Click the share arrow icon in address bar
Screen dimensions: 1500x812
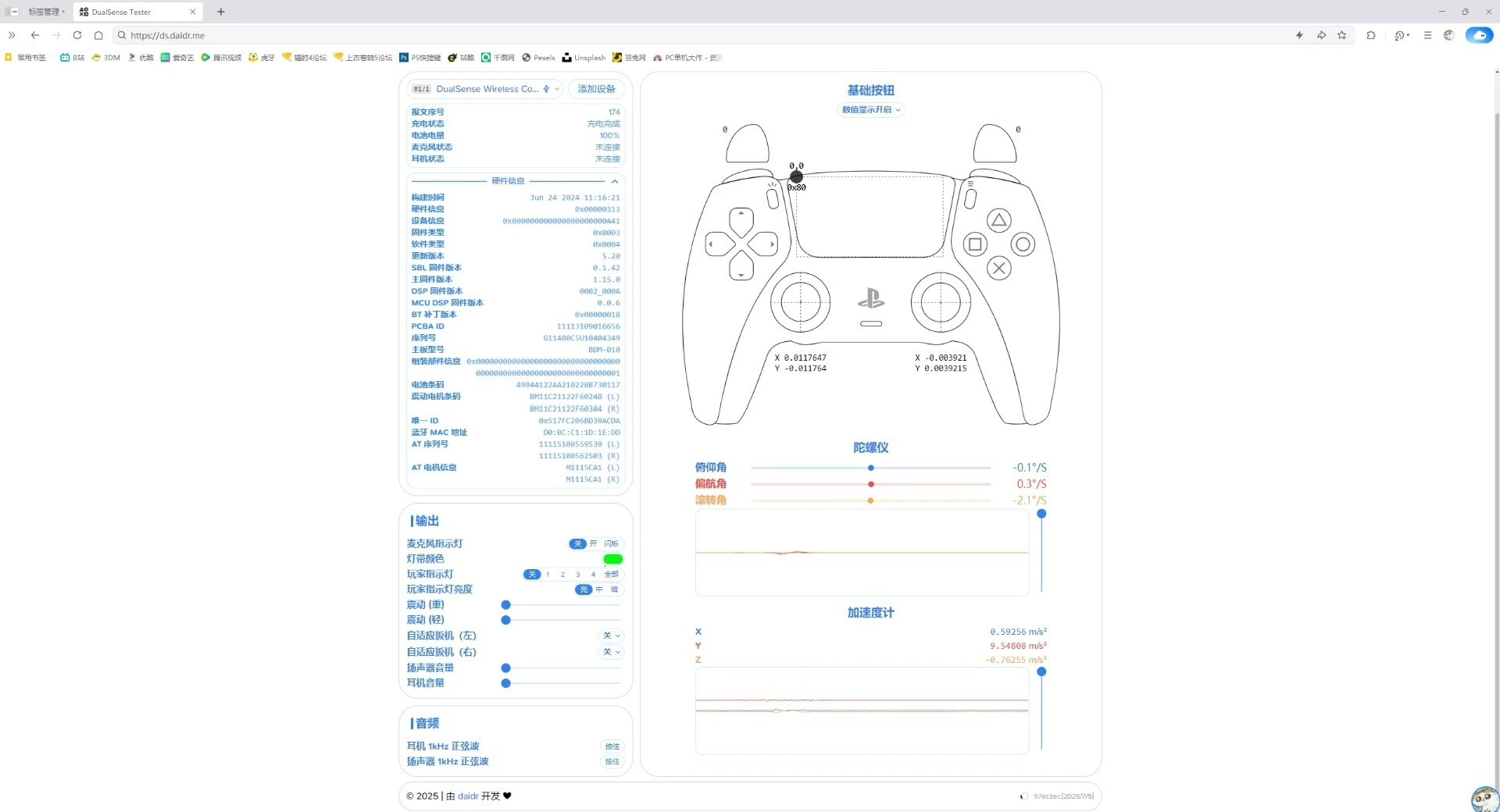click(x=1321, y=35)
